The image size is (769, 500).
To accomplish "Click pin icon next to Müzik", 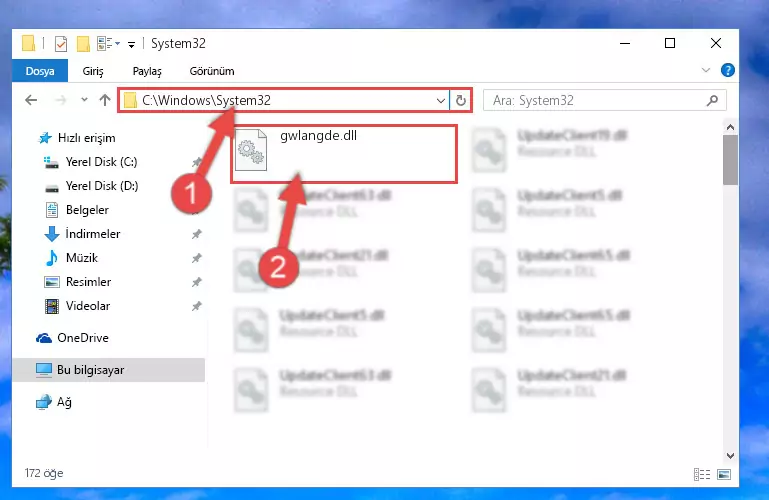I will click(197, 258).
